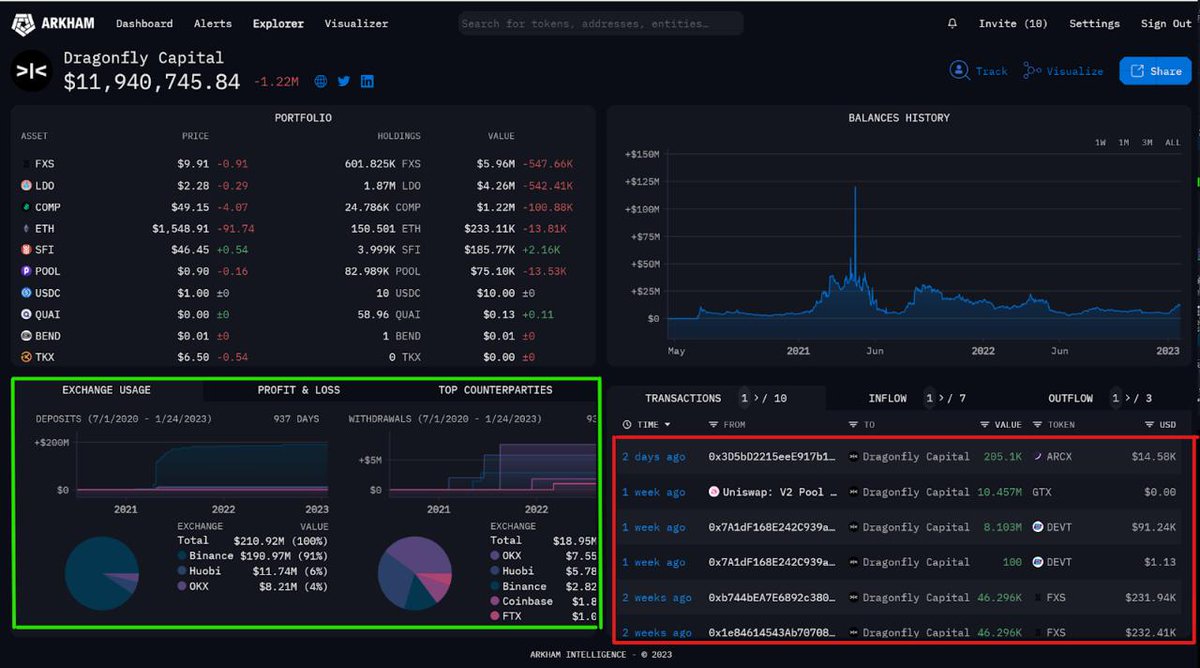Click the Dragonfly Capital entity avatar

pyautogui.click(x=32, y=72)
